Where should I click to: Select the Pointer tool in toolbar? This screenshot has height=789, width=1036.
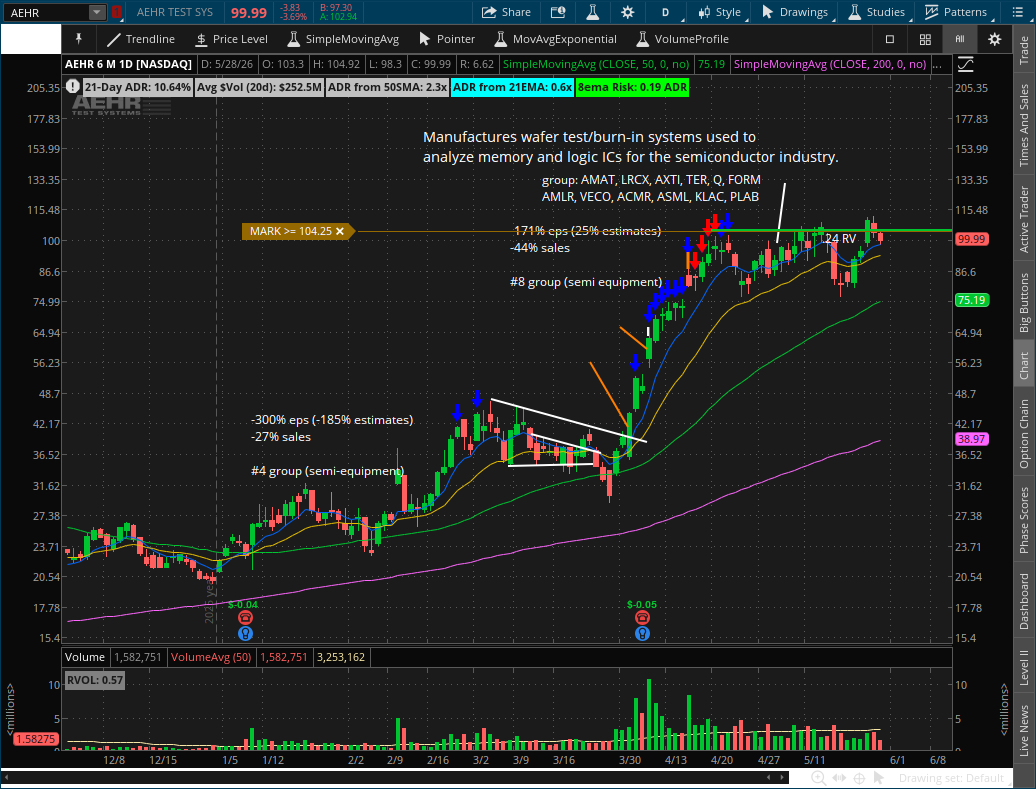point(447,39)
